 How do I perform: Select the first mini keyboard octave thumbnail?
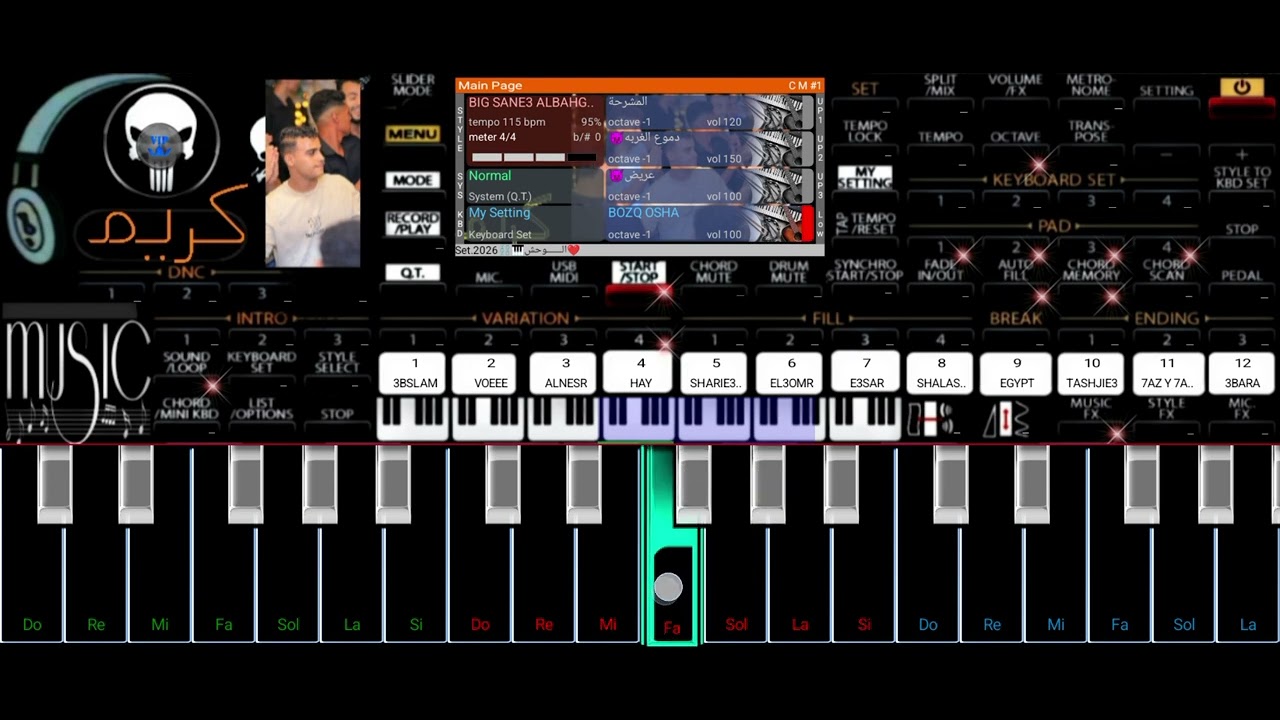(413, 419)
